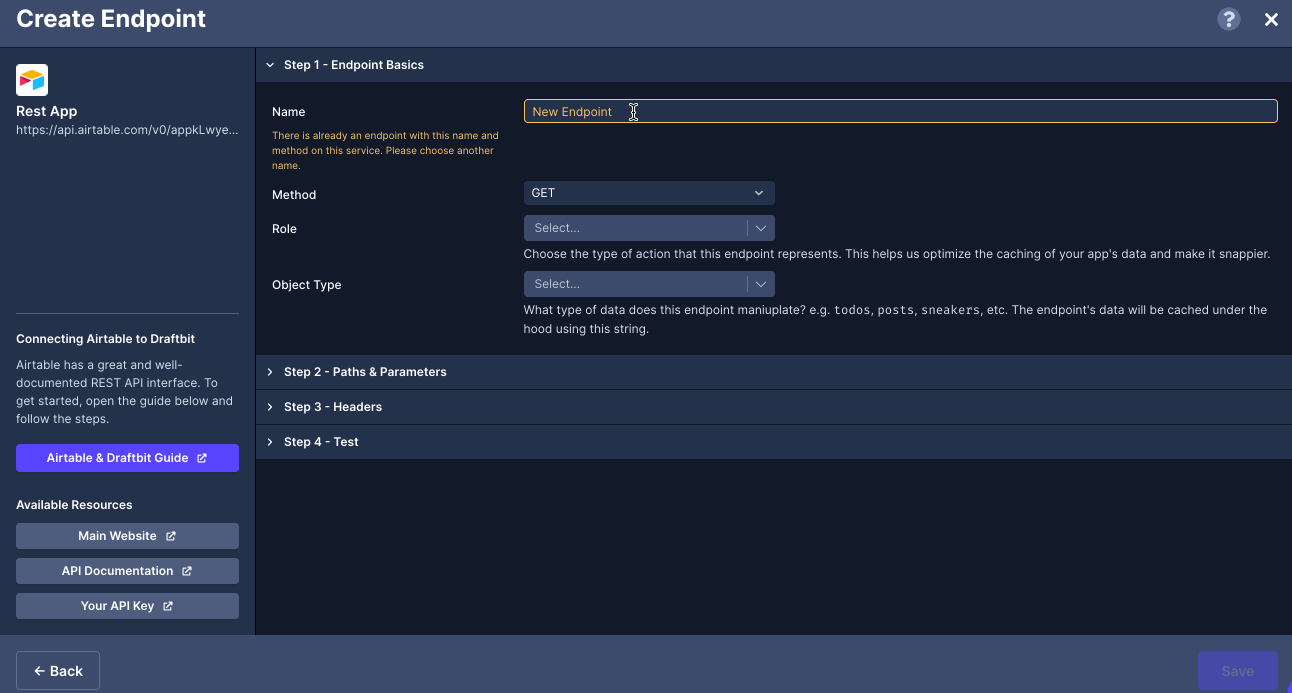
Task: Expand Step 4 - Test section
Action: tap(774, 442)
